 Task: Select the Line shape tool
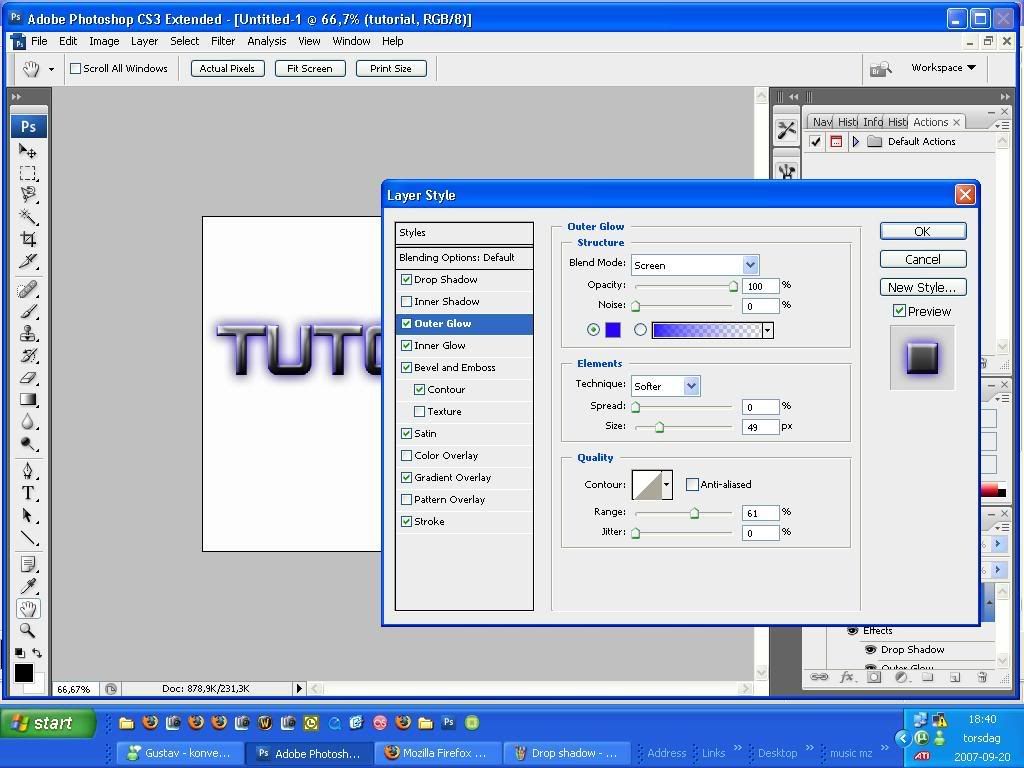tap(27, 537)
